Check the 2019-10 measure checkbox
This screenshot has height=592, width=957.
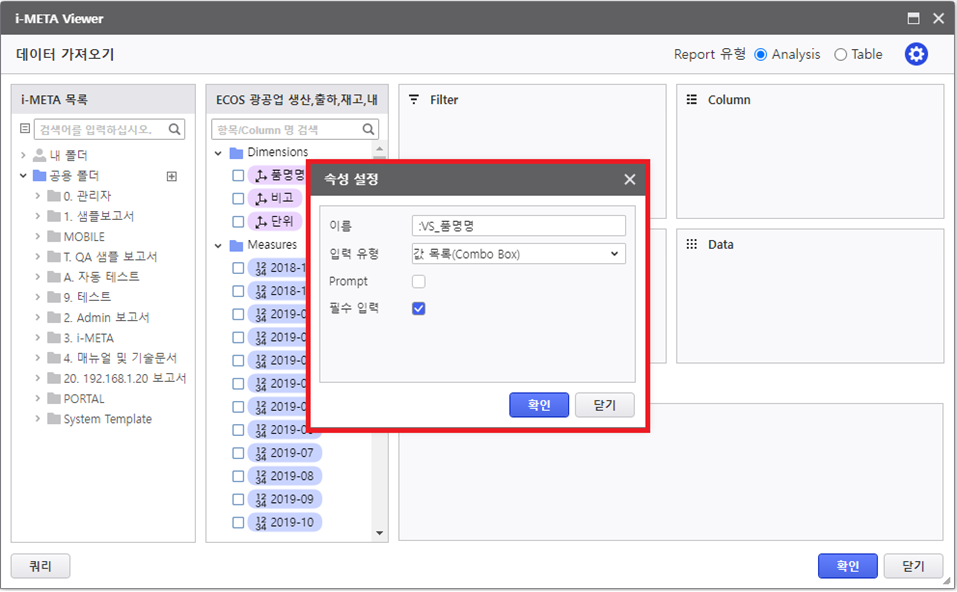(238, 522)
